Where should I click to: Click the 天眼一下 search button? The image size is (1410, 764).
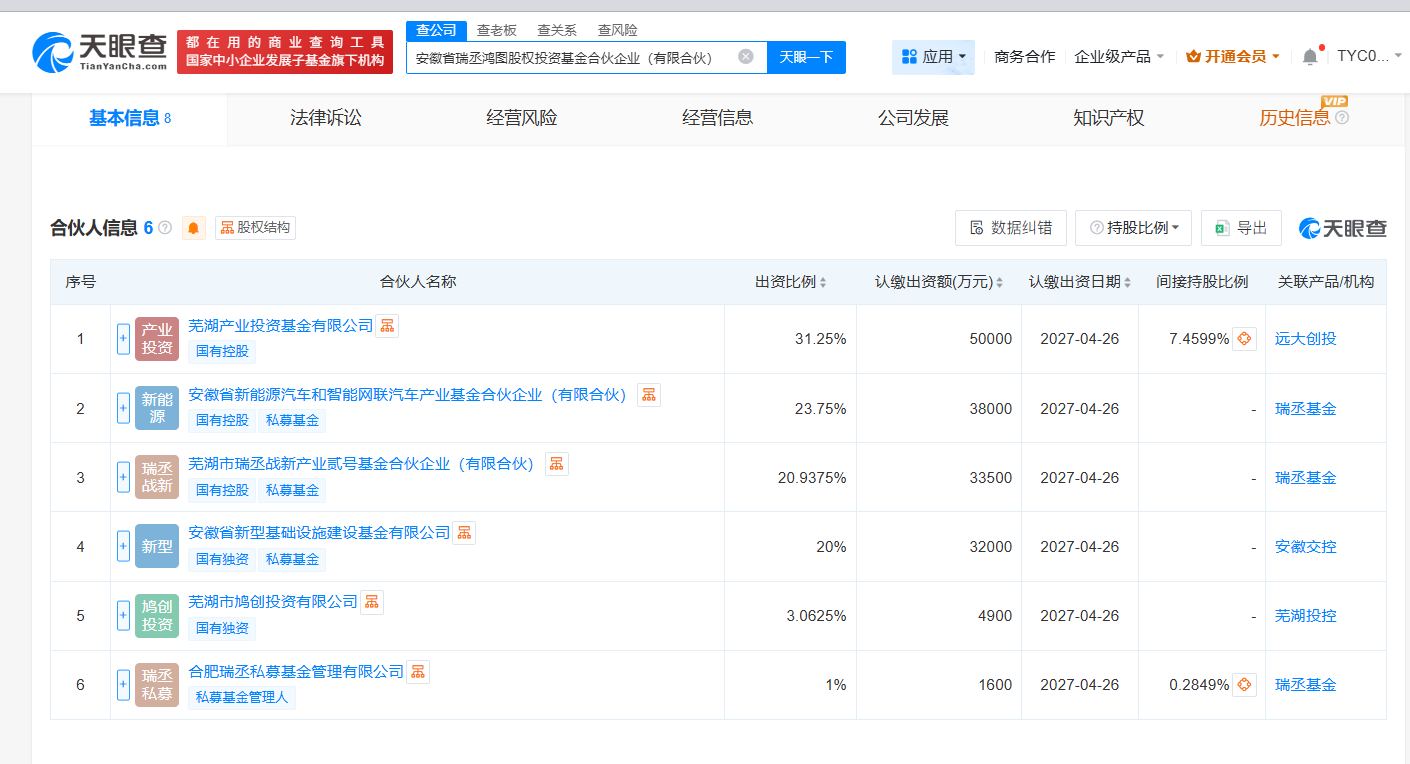tap(806, 57)
